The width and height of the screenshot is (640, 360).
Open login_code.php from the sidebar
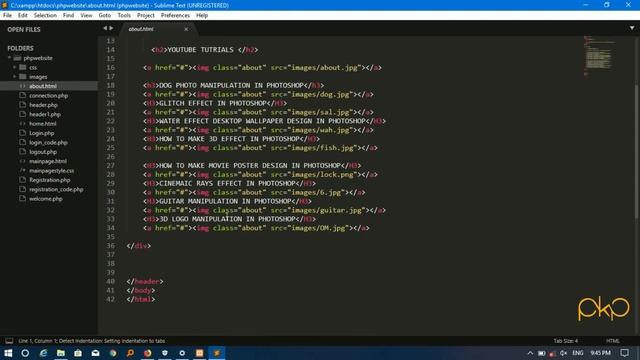point(48,142)
